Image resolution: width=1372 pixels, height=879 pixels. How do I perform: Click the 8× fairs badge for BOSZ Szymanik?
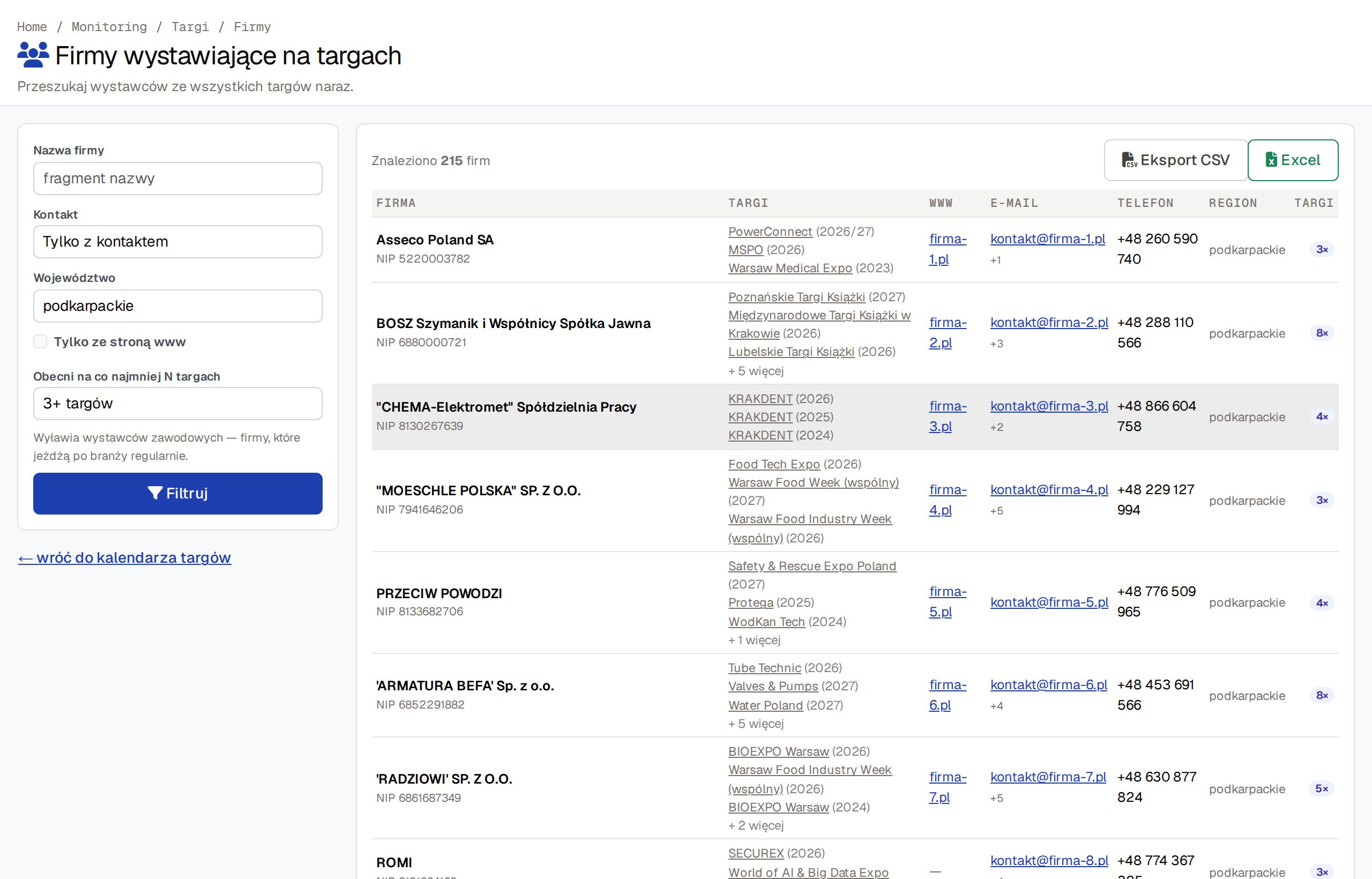1322,333
